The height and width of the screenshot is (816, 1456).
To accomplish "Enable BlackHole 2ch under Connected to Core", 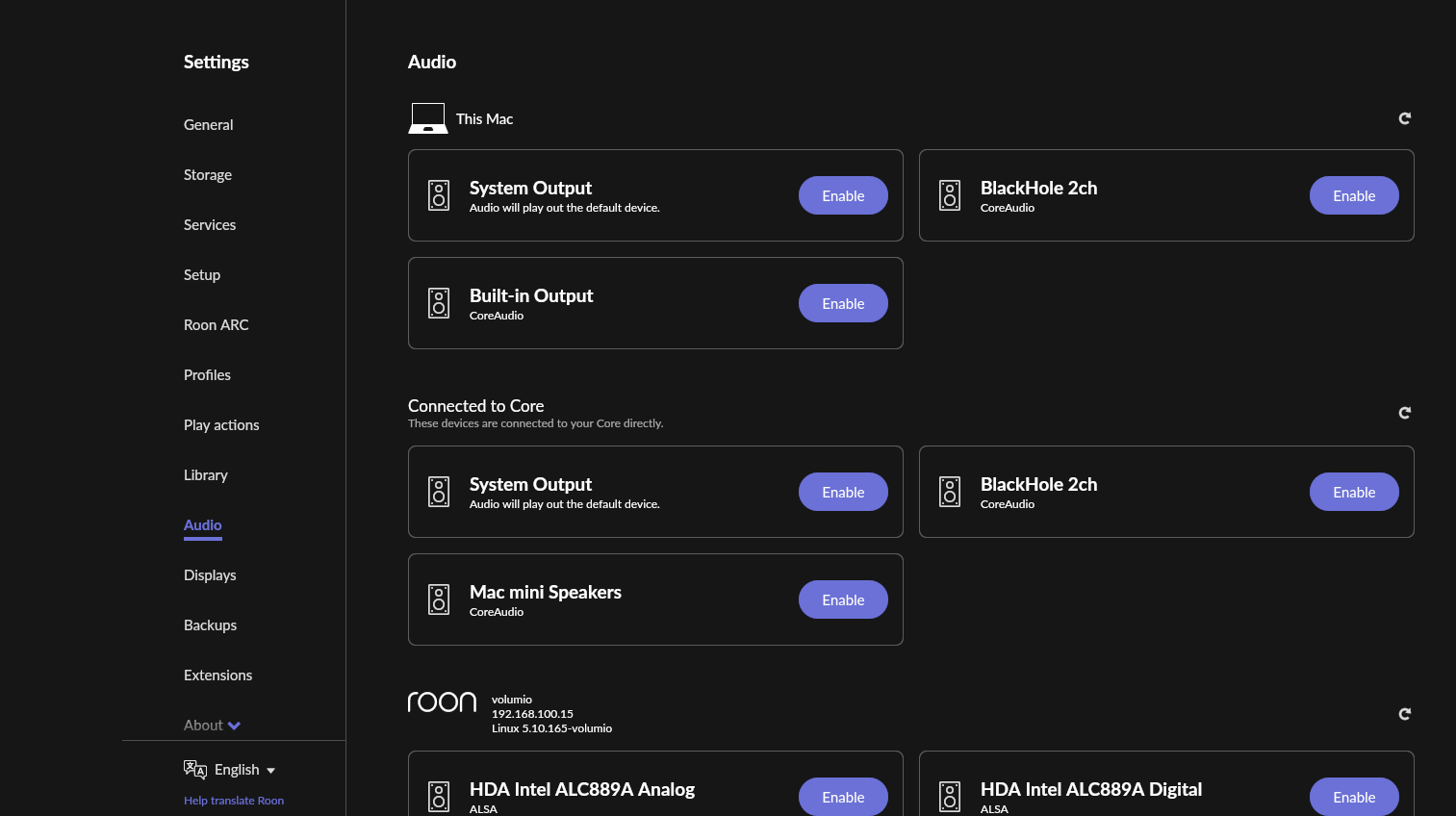I will pos(1354,492).
